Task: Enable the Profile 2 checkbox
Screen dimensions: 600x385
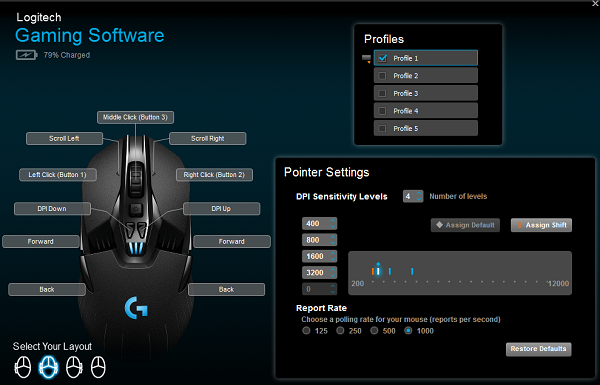Action: tap(382, 76)
